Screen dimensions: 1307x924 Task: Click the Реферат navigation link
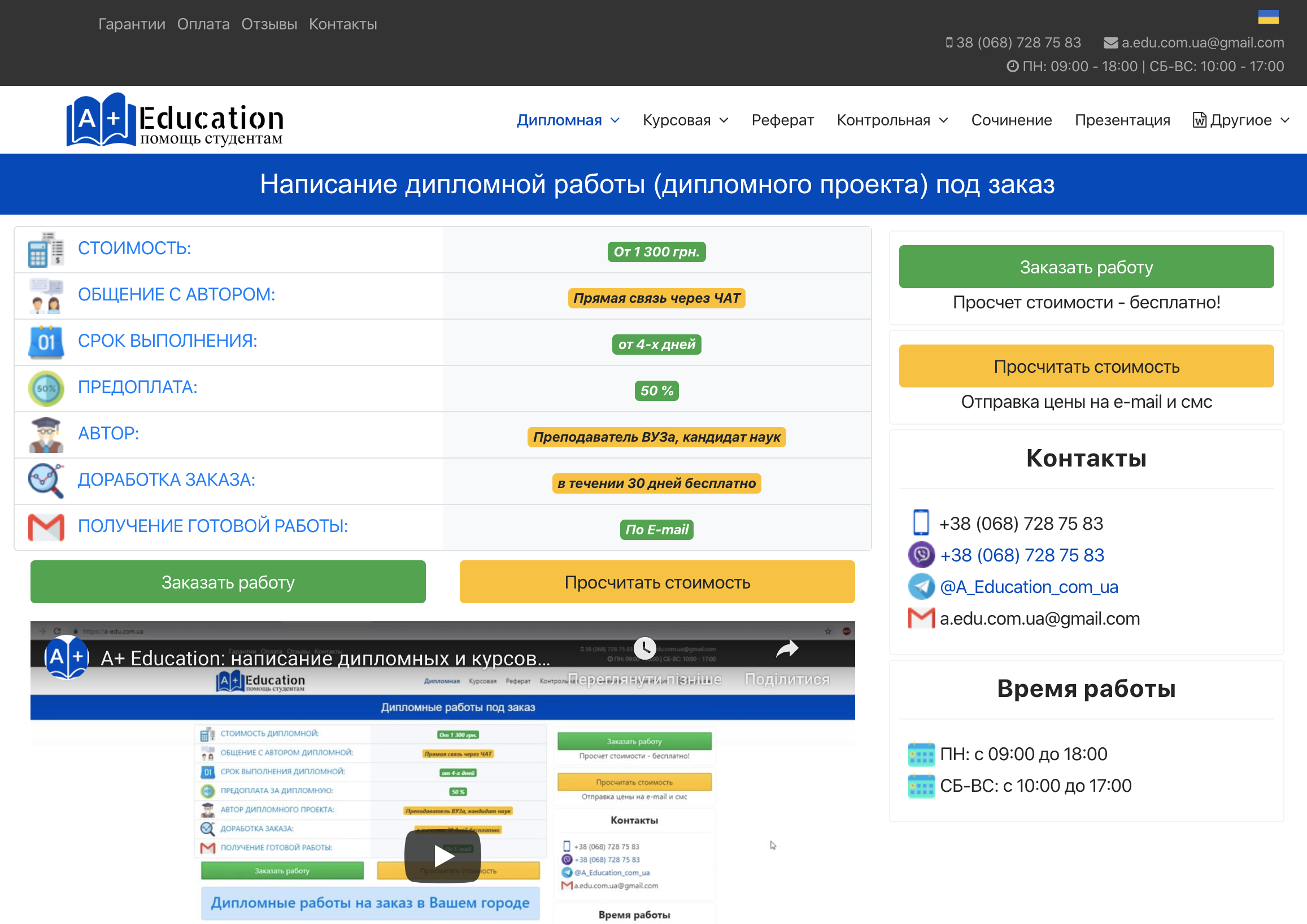(782, 120)
